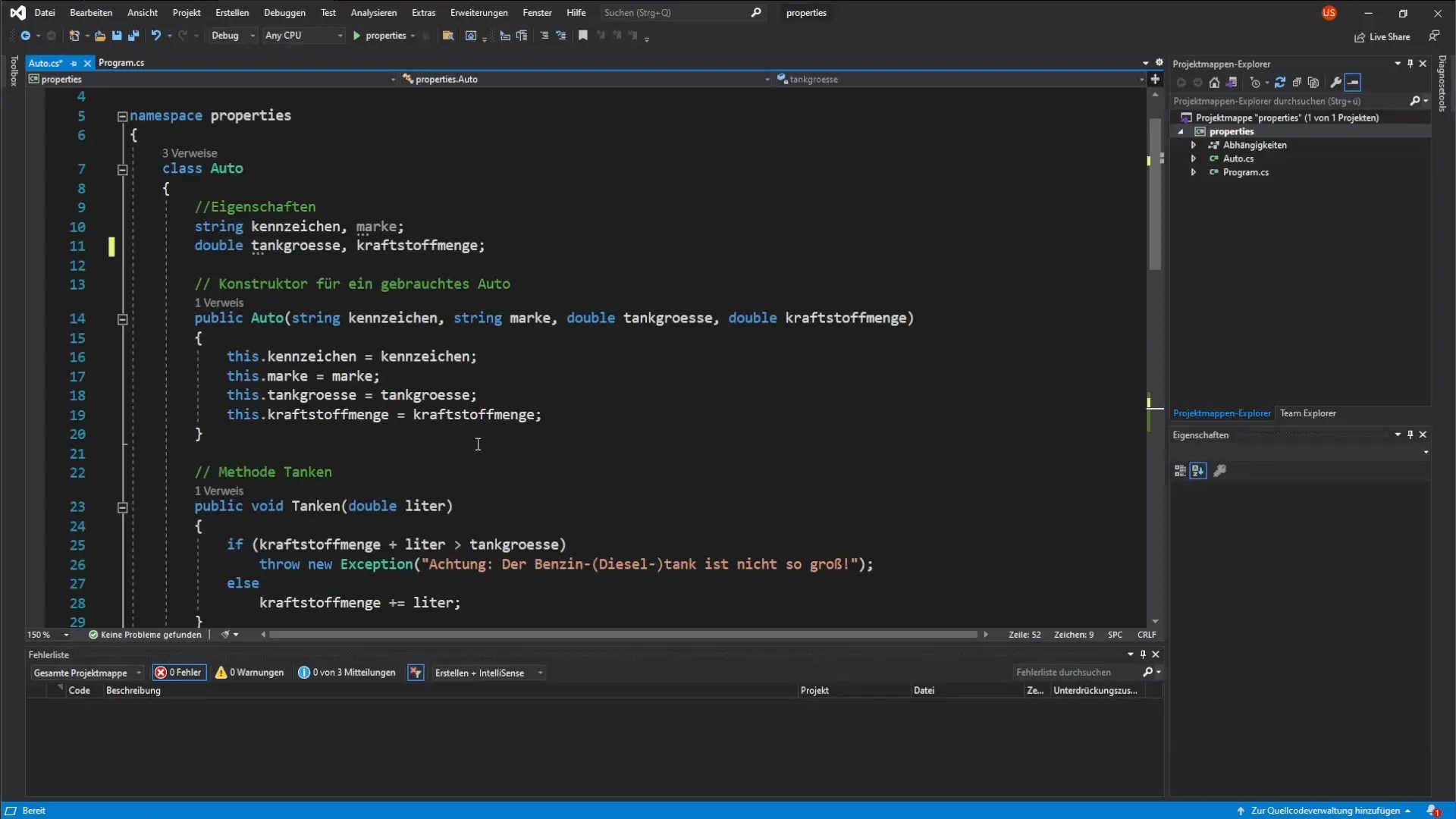Viewport: 1456px width, 819px height.
Task: Toggle the 0 Warnungen filter
Action: tap(249, 673)
